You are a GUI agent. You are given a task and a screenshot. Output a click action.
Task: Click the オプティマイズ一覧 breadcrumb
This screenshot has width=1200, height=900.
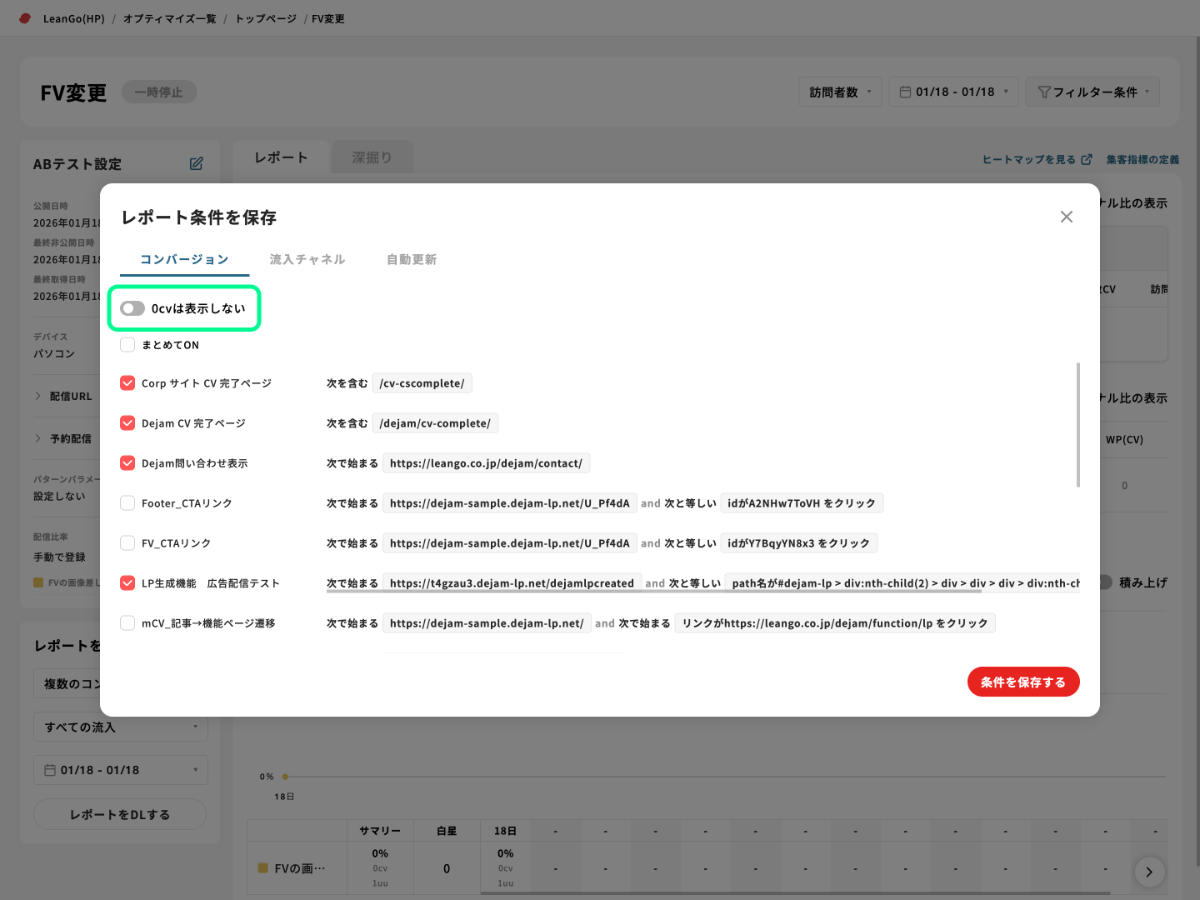169,19
